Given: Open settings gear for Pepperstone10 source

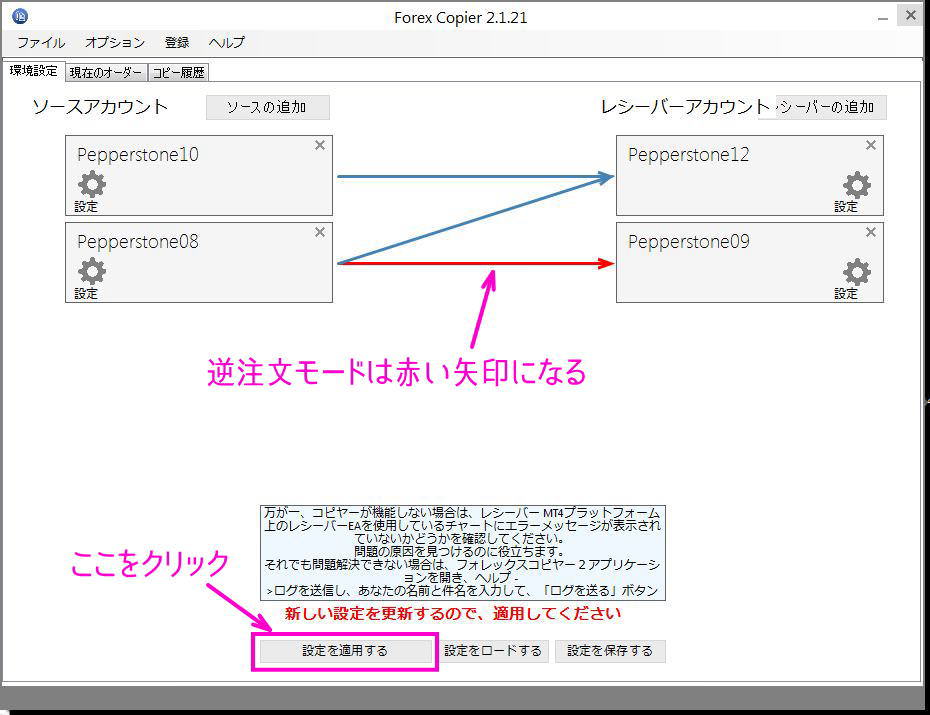Looking at the screenshot, I should 90,185.
